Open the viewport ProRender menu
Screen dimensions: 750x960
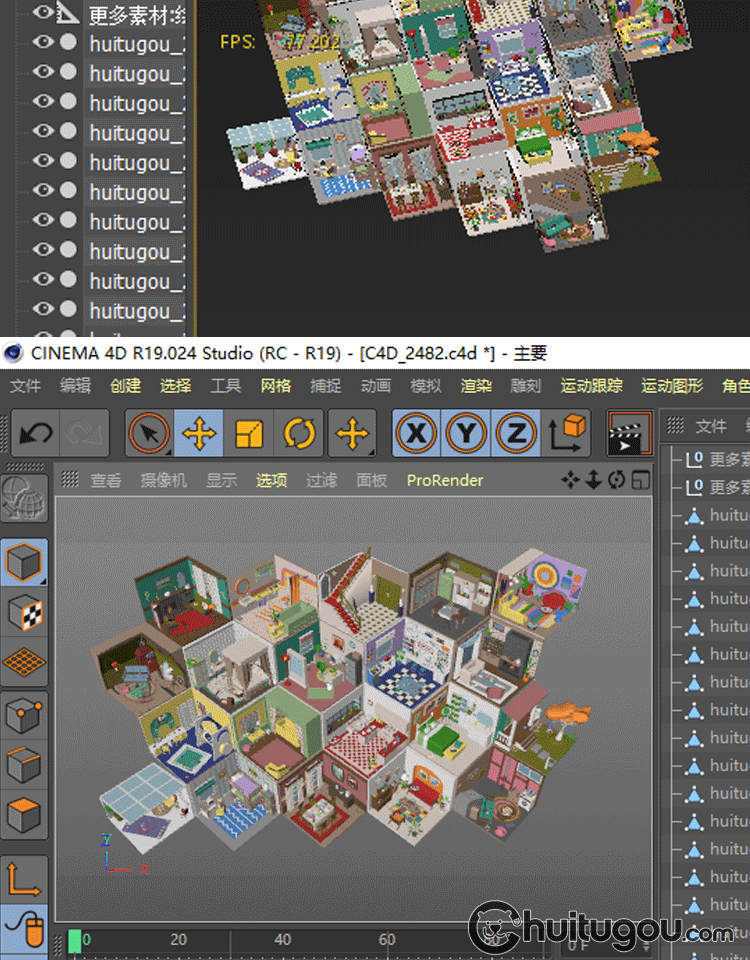[444, 480]
